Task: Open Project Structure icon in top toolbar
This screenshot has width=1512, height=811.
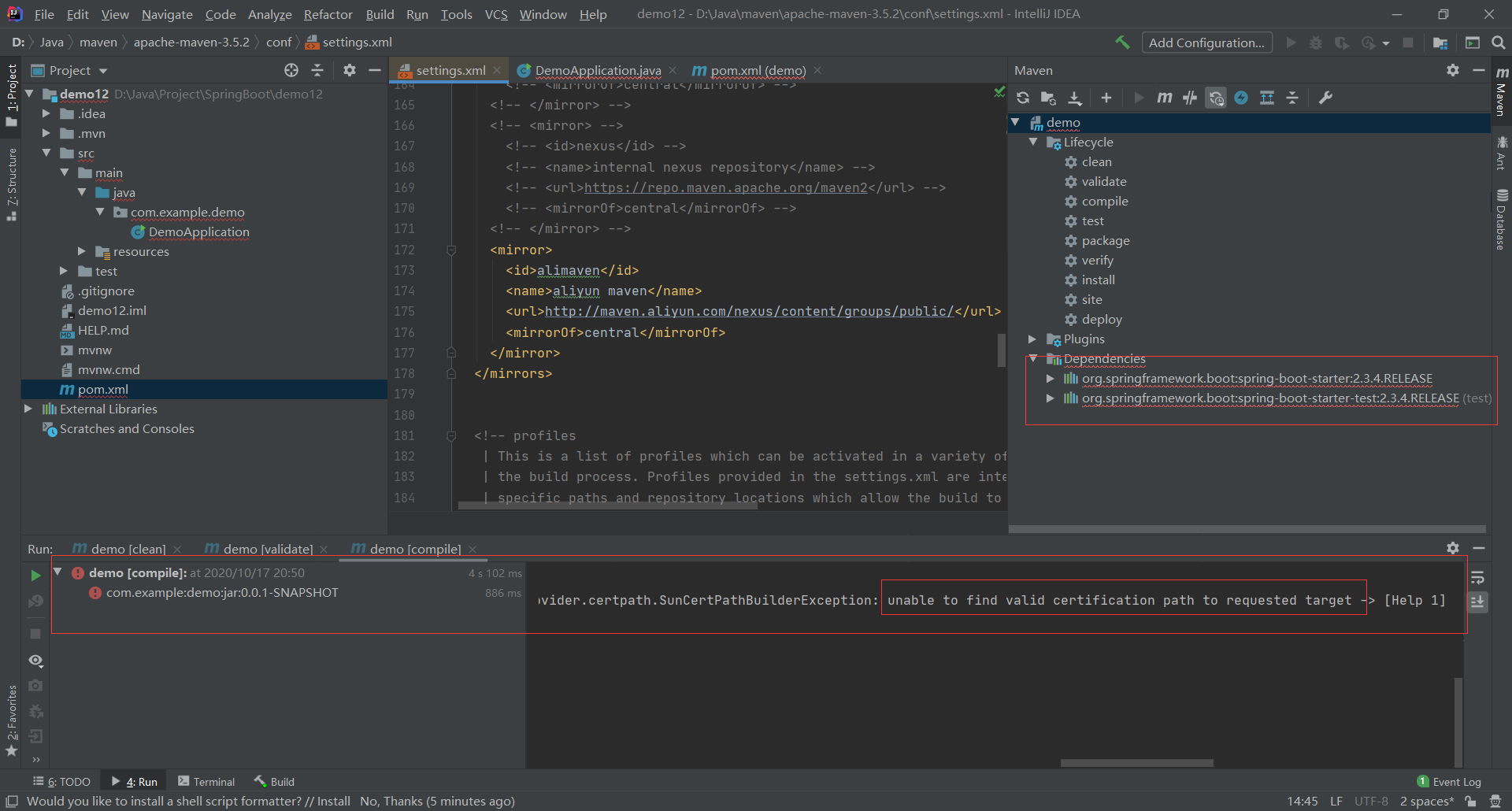Action: (x=1440, y=43)
